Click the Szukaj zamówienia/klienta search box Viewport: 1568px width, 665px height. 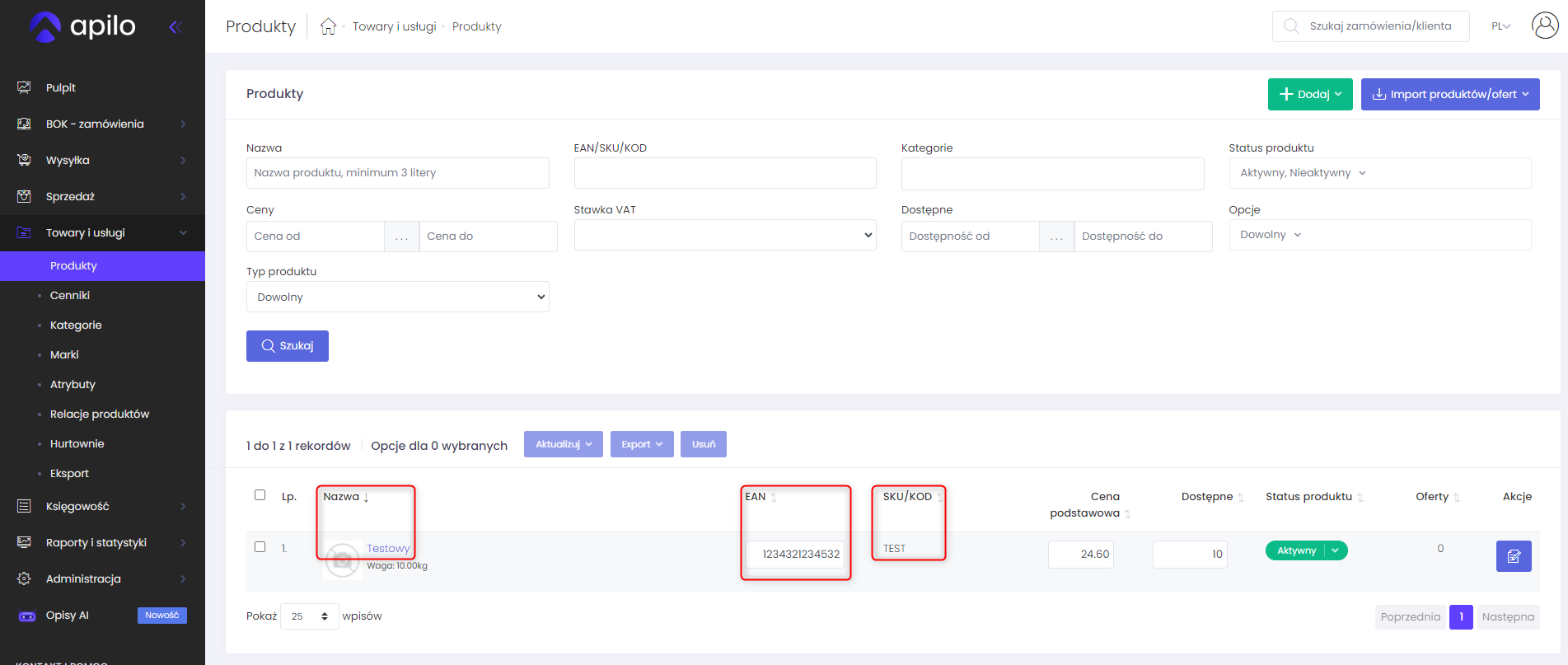click(1371, 26)
